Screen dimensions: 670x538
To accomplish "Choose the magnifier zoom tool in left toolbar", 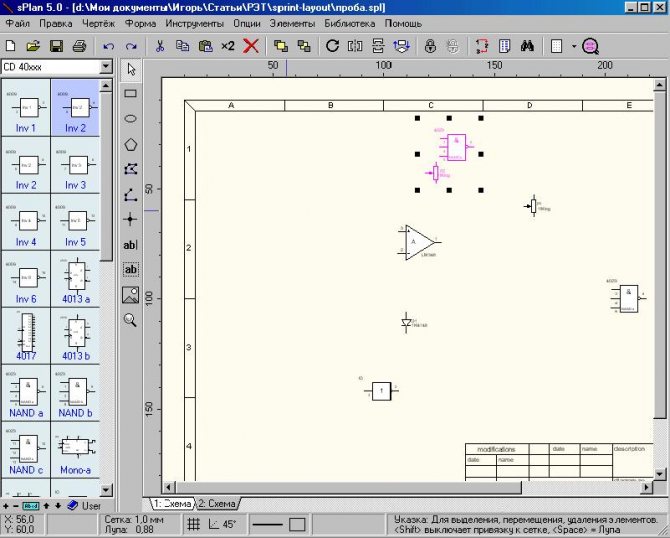I will (x=130, y=320).
